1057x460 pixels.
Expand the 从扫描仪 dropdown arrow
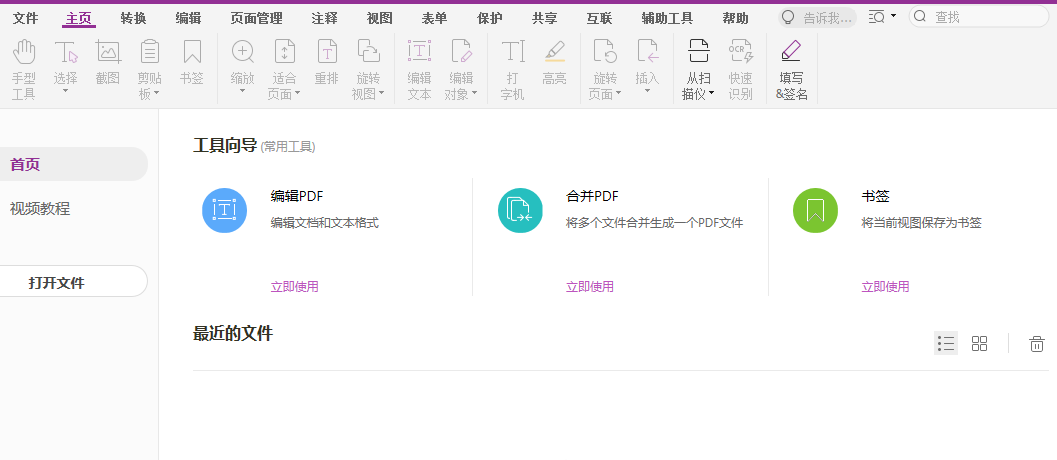coord(711,94)
